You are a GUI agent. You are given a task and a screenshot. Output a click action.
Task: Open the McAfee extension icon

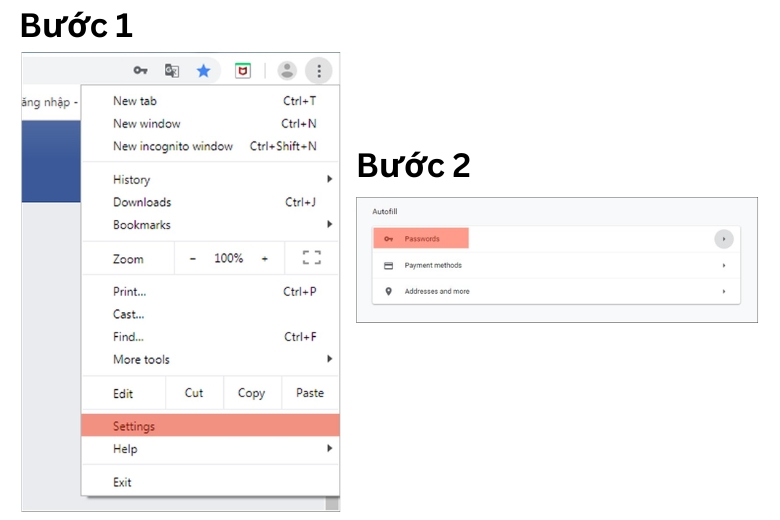[x=242, y=71]
